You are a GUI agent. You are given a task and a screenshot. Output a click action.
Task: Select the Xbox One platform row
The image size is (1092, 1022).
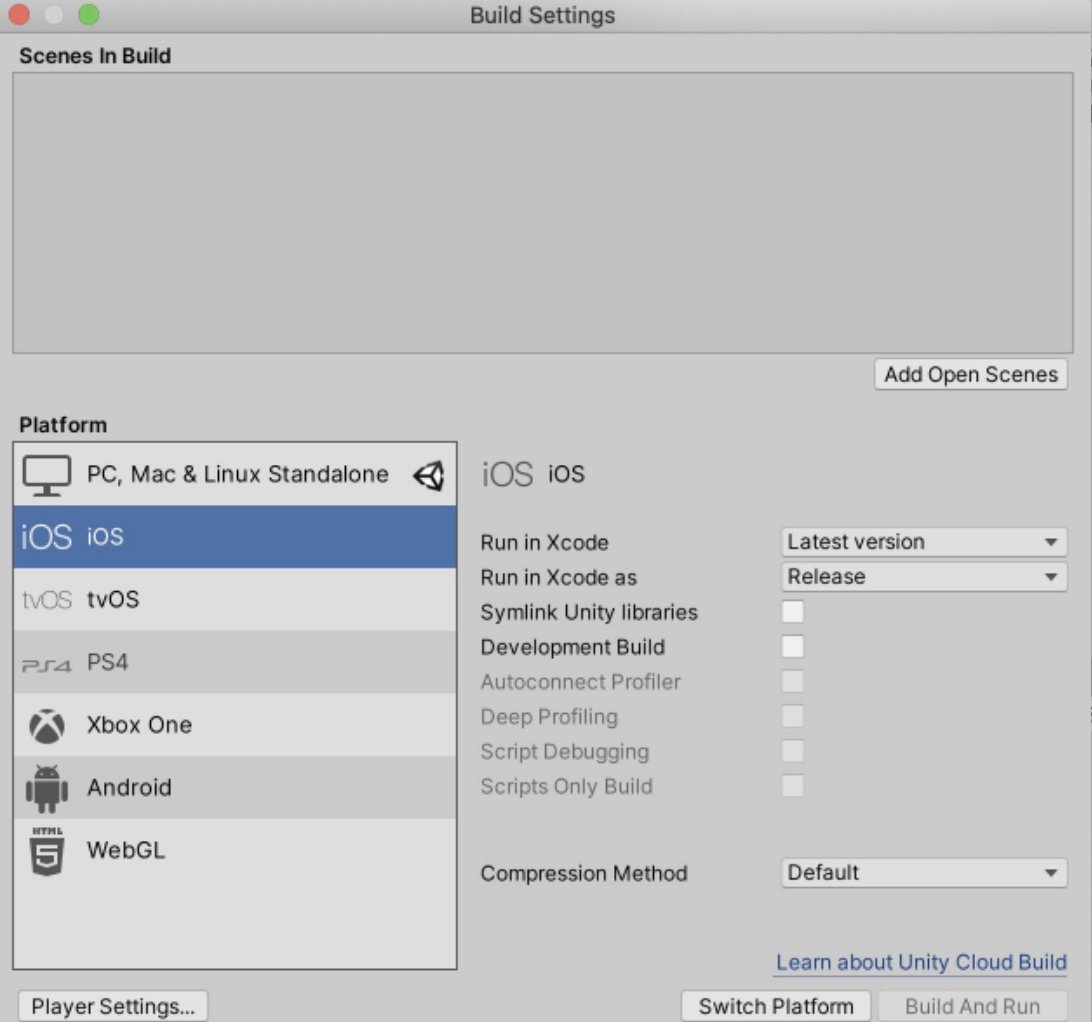235,725
